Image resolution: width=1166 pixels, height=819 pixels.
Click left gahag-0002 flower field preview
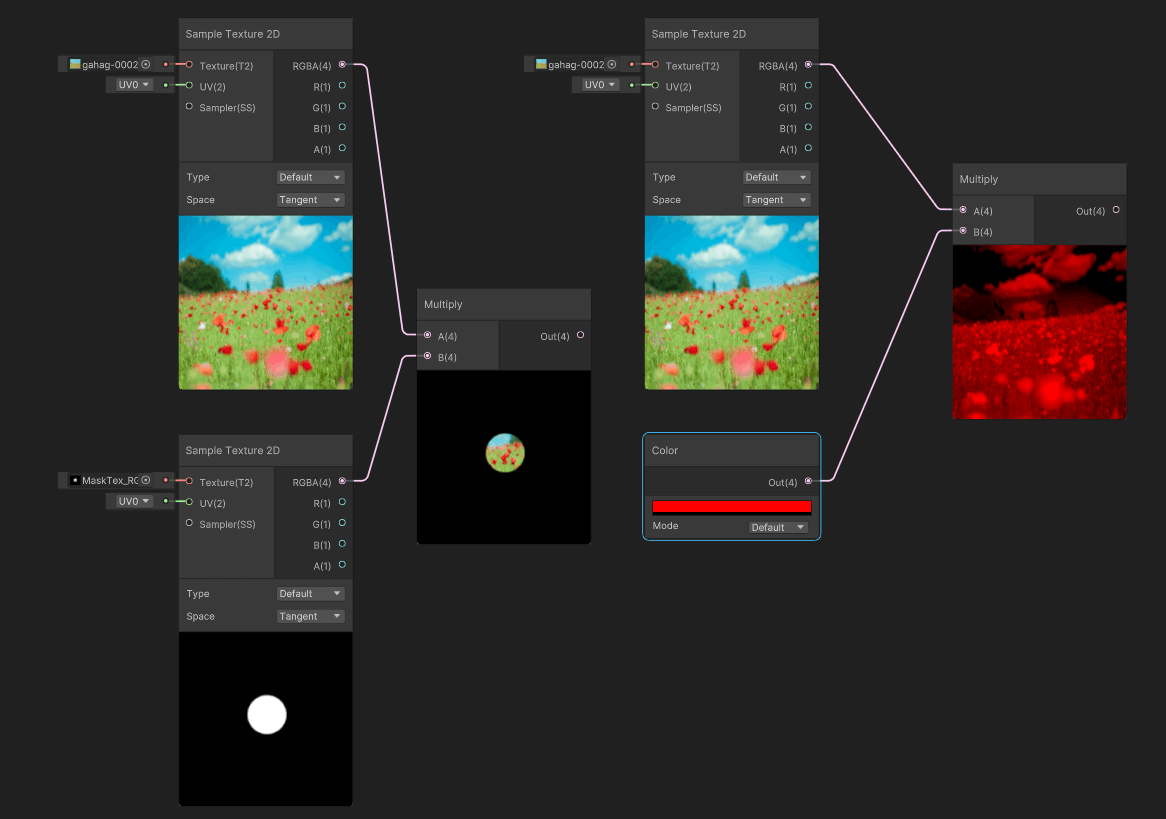265,302
